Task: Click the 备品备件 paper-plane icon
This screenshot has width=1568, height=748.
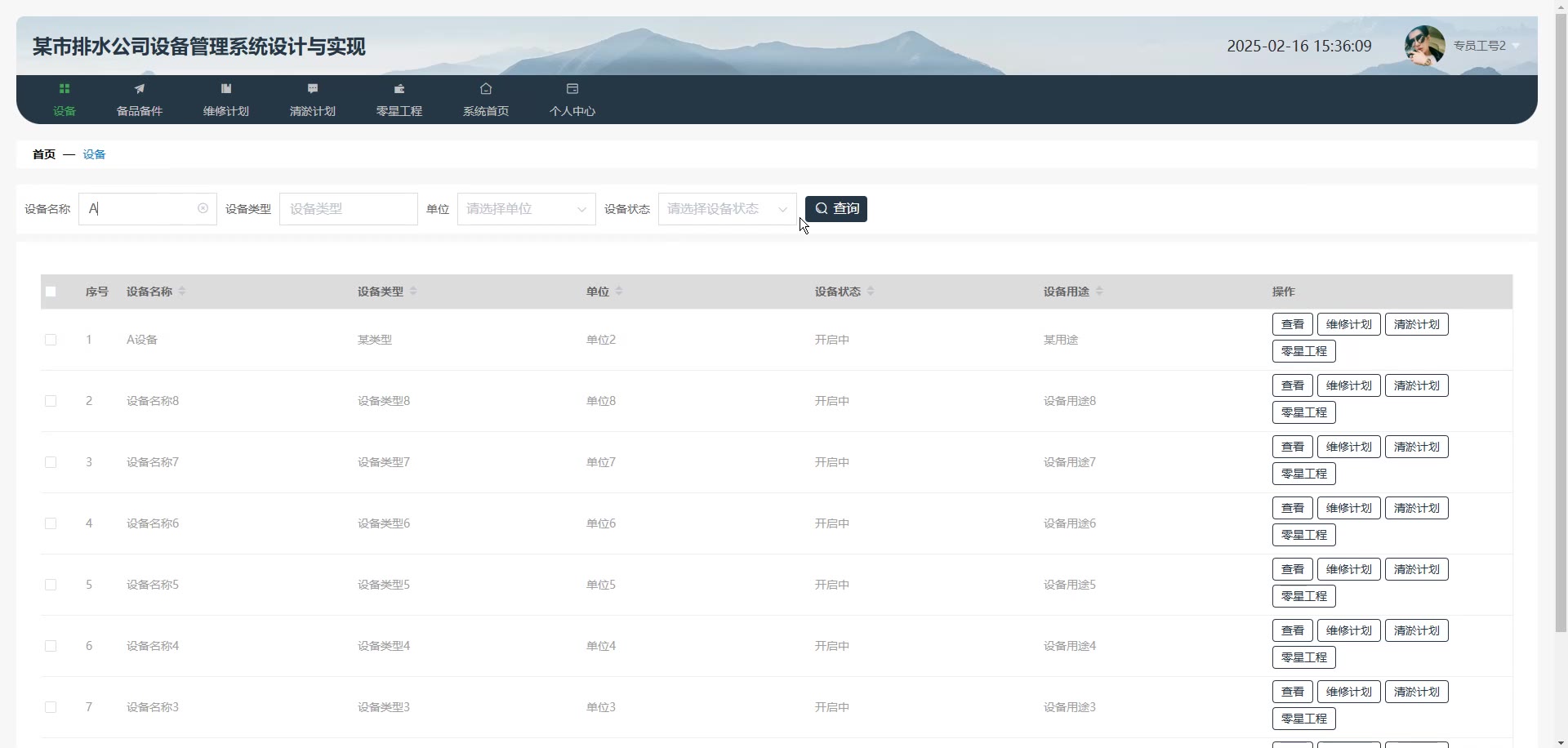Action: [140, 88]
